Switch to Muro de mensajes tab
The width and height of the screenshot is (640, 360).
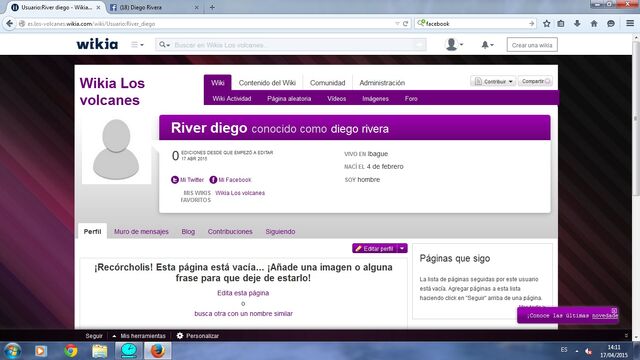click(x=141, y=231)
